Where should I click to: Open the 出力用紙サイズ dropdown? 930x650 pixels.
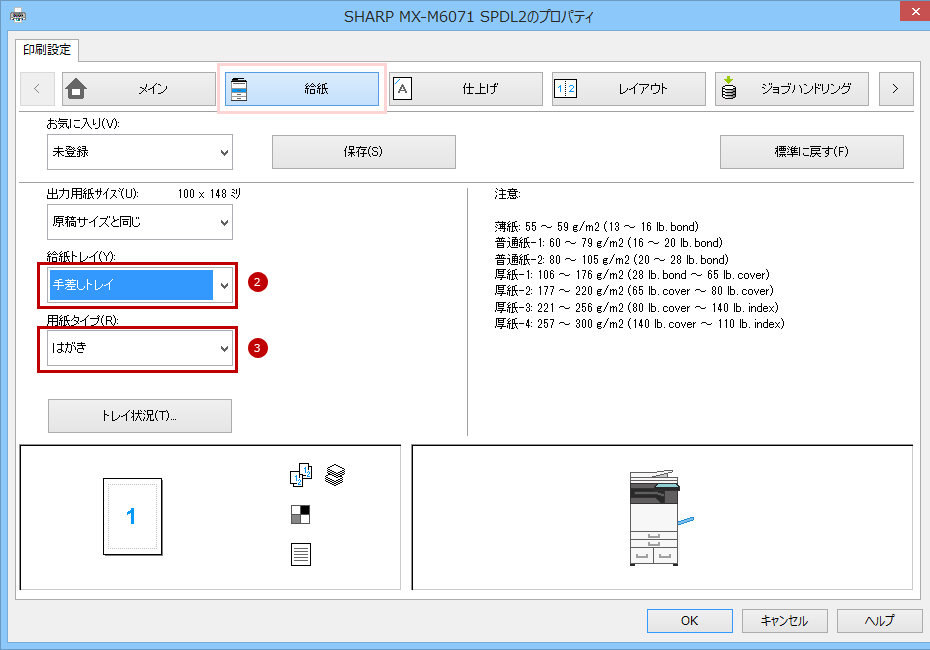(140, 222)
